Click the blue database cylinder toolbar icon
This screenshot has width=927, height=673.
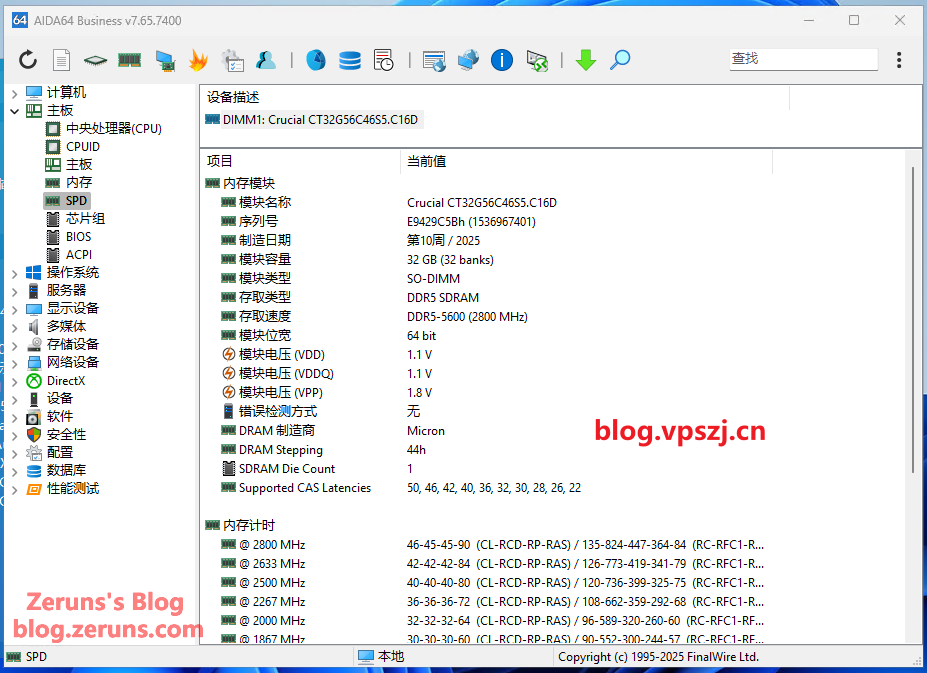349,60
